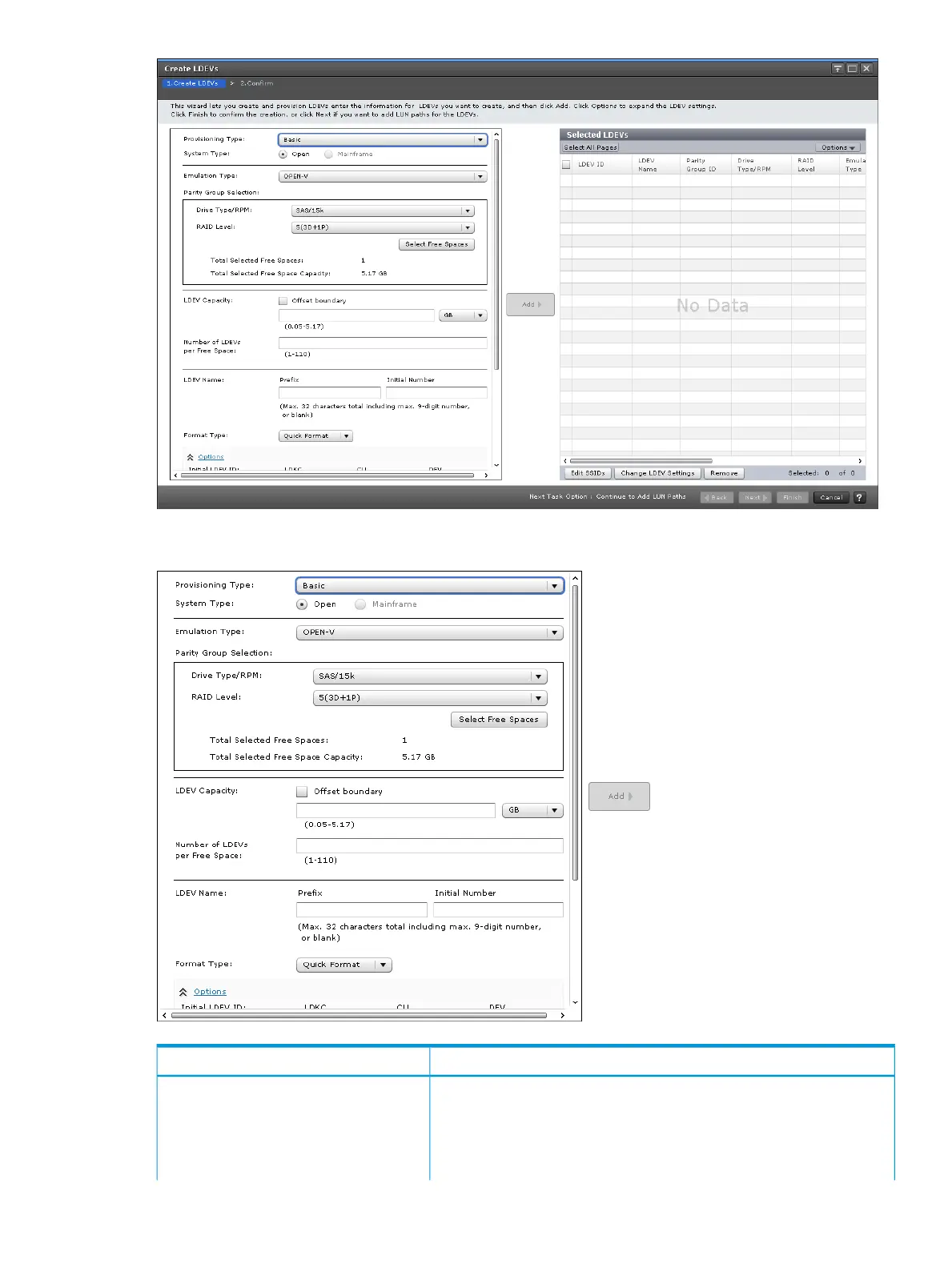
Task: Click Prefix input field in enlarged panel
Action: pyautogui.click(x=362, y=909)
